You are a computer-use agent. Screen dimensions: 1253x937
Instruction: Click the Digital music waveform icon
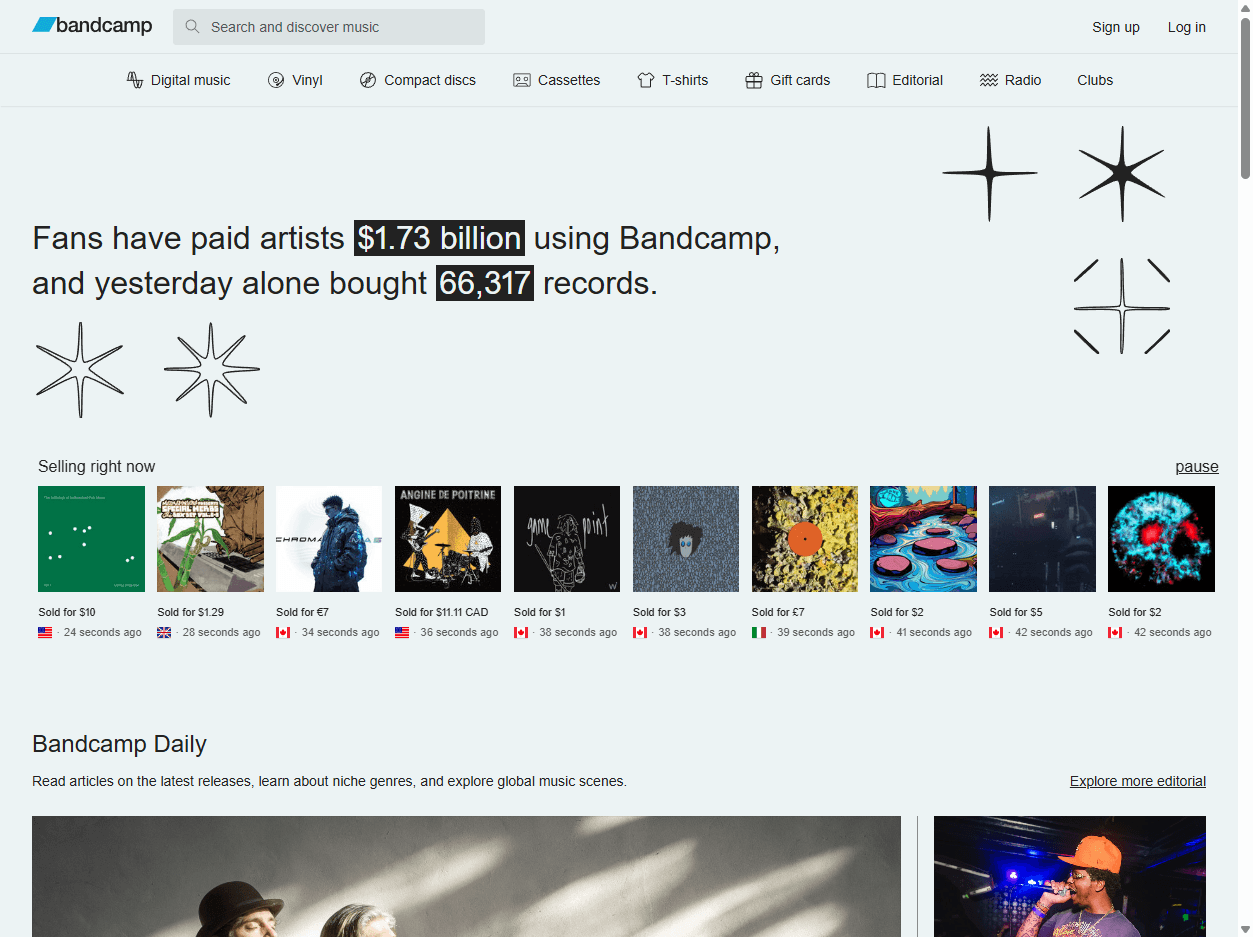135,80
